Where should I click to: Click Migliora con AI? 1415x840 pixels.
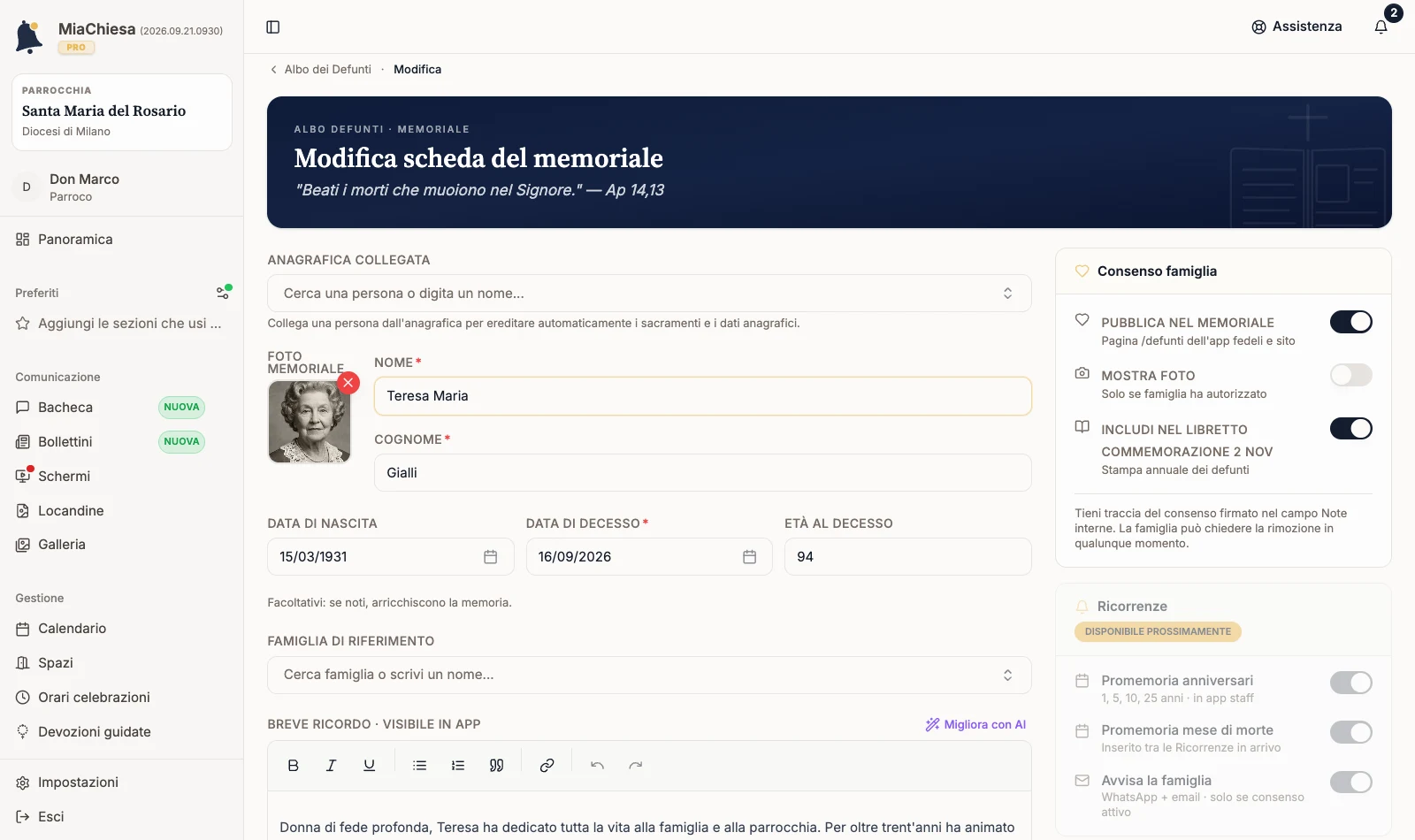(x=975, y=724)
